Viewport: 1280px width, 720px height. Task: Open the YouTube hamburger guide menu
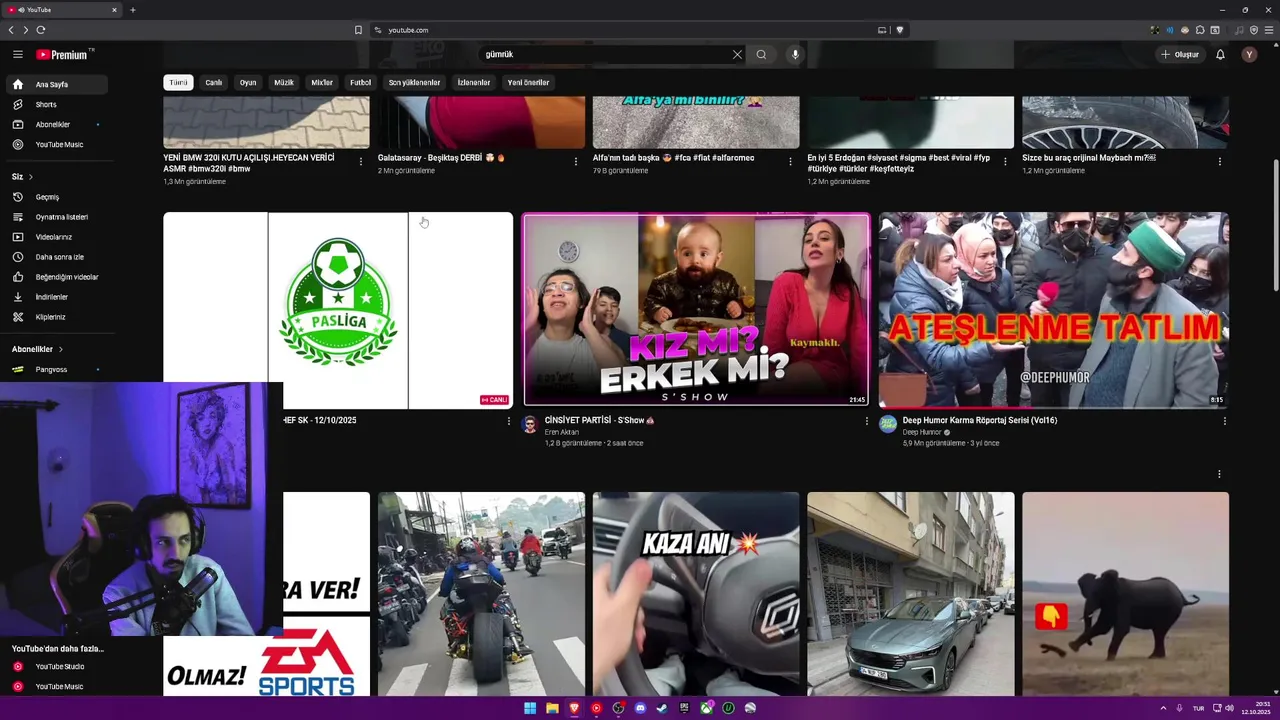[x=18, y=54]
